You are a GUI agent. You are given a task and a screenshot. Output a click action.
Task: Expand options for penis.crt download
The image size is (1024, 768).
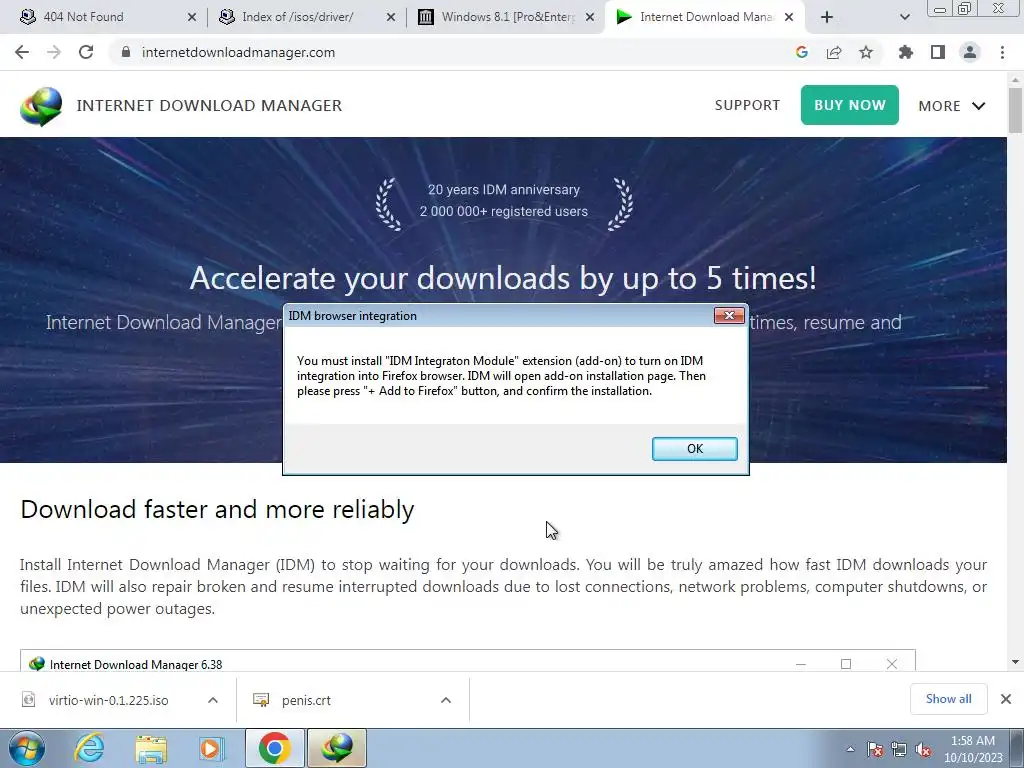point(446,700)
